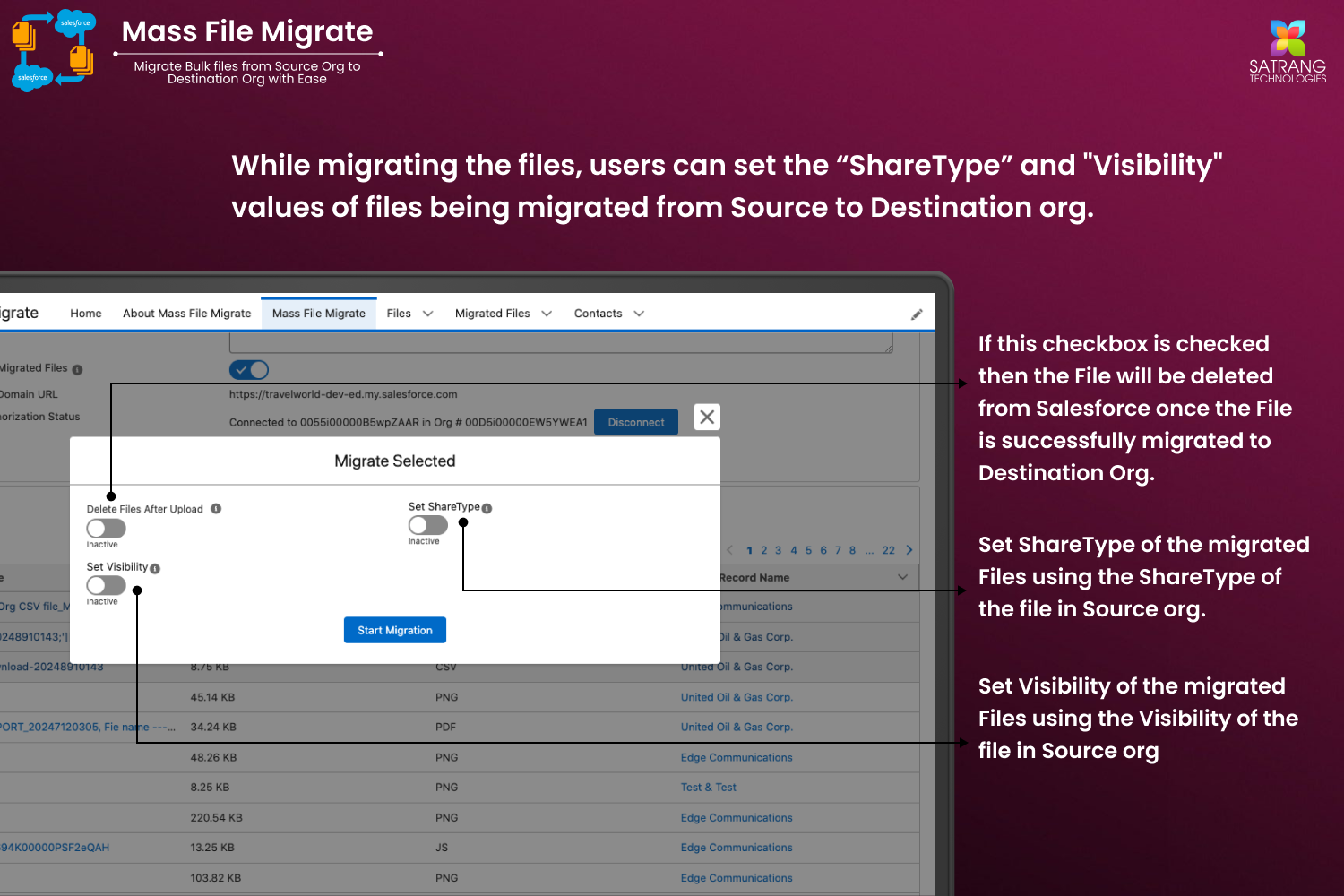Click the 8.25 KB size cell

pos(210,788)
